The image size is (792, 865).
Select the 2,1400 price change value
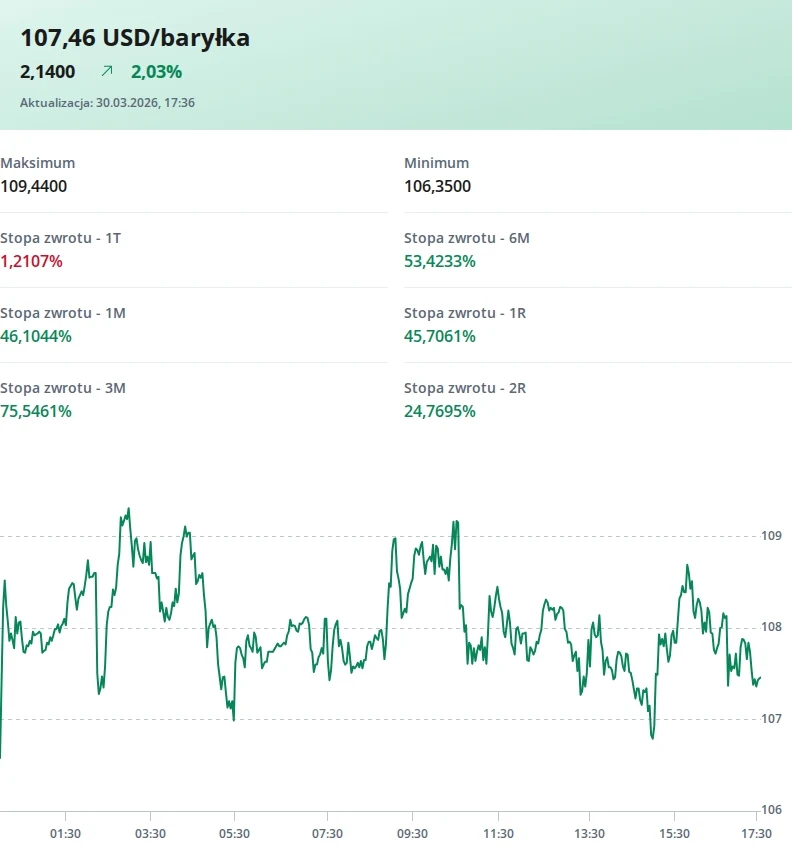coord(48,71)
